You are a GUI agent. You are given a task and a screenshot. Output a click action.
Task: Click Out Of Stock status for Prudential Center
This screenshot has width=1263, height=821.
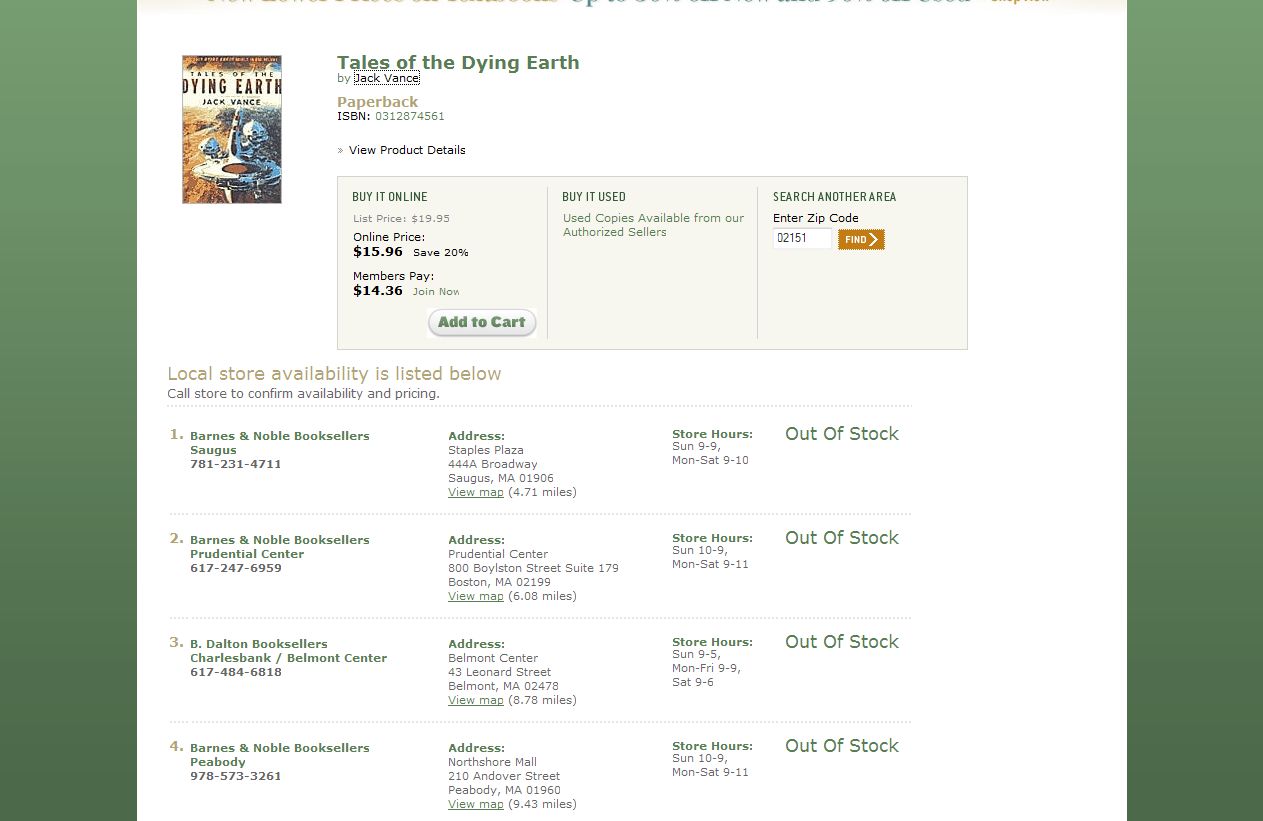[842, 538]
